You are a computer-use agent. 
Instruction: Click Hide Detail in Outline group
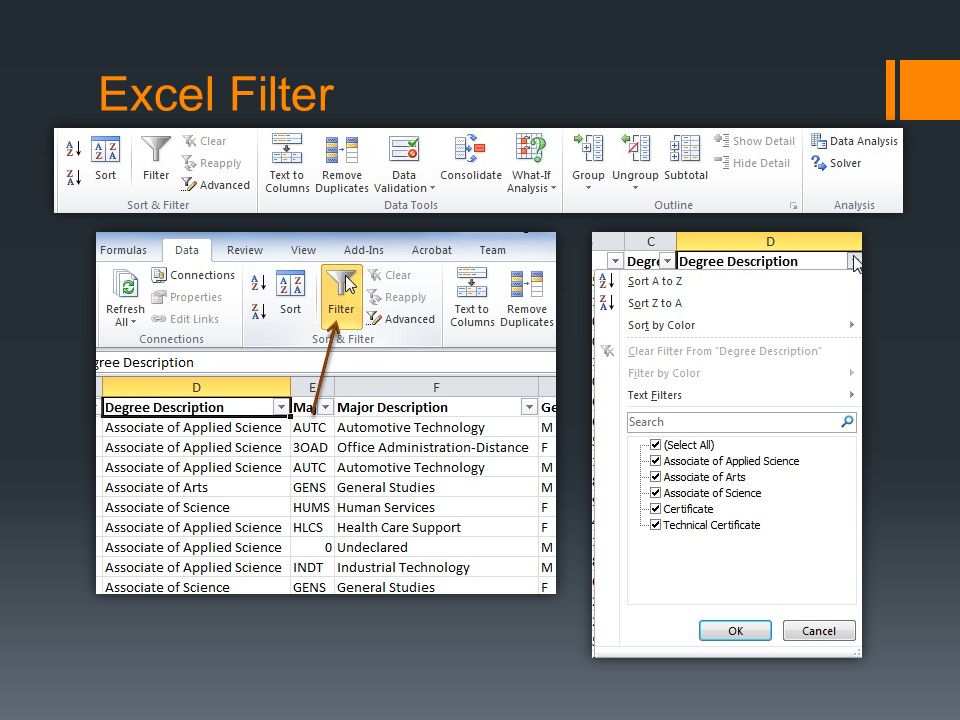coord(752,163)
